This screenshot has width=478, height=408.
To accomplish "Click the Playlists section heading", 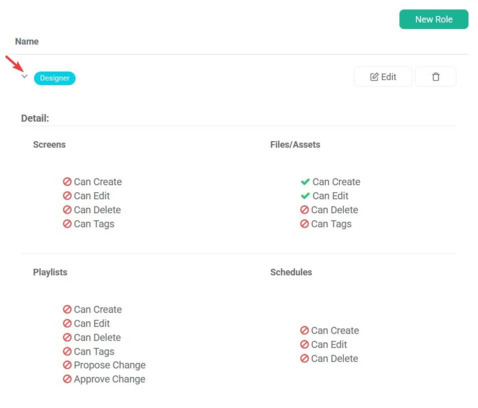I will pos(50,272).
